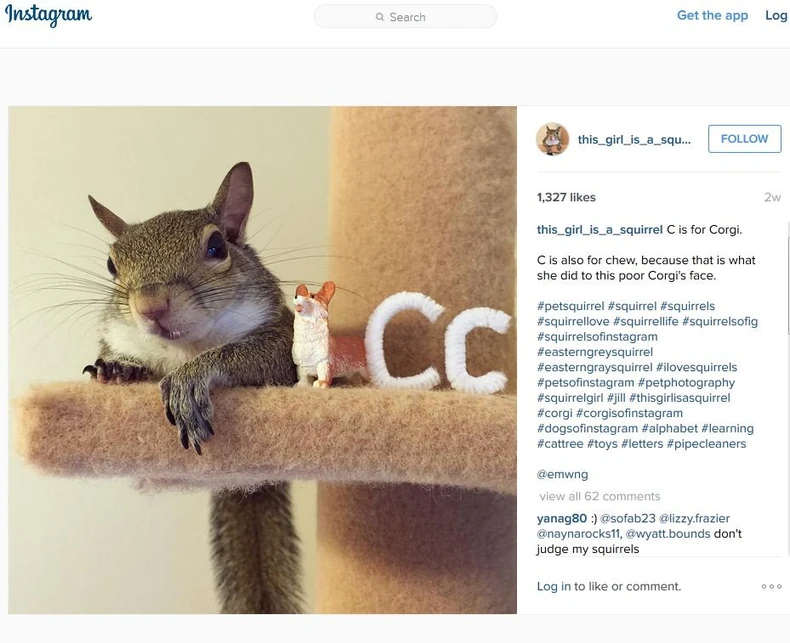The height and width of the screenshot is (643, 790).
Task: Open the squirrel profile avatar
Action: [552, 139]
